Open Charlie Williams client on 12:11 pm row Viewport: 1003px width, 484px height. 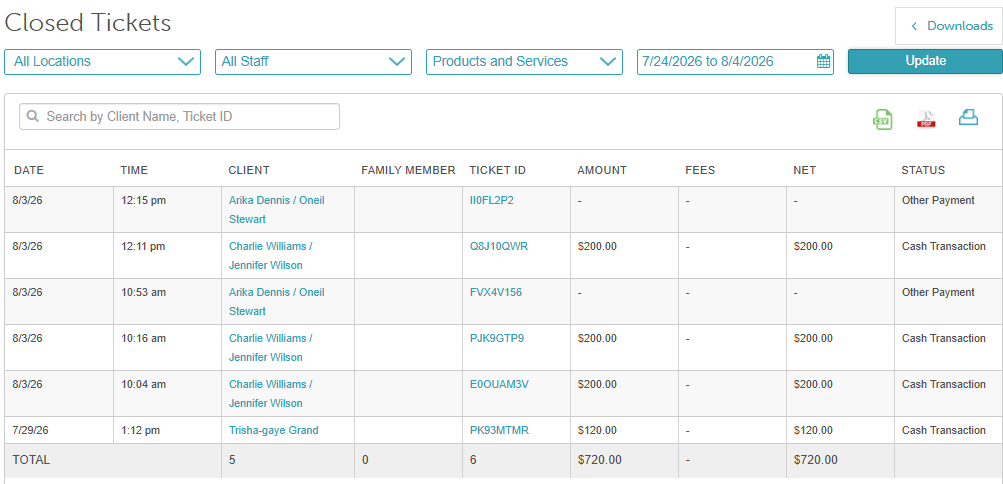[271, 256]
